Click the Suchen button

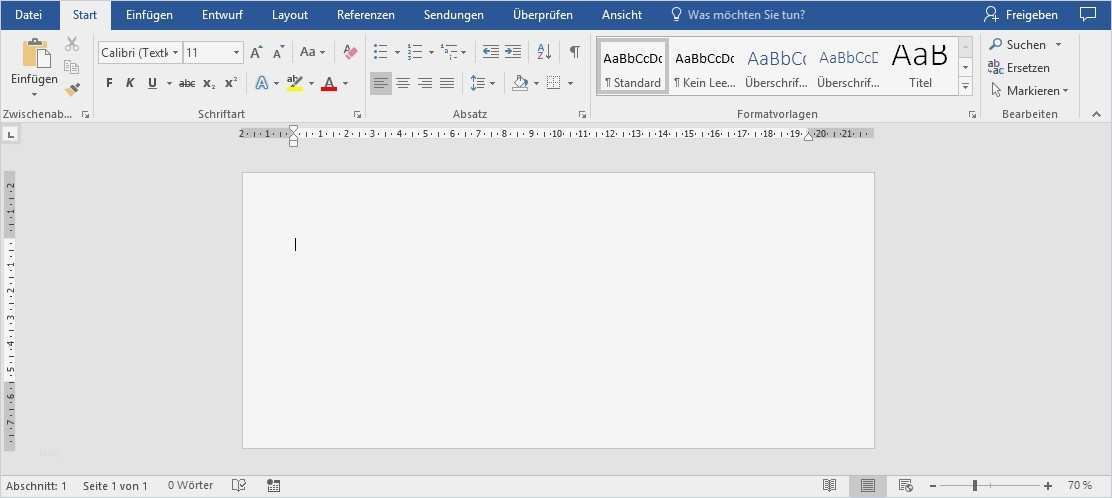(x=1025, y=45)
